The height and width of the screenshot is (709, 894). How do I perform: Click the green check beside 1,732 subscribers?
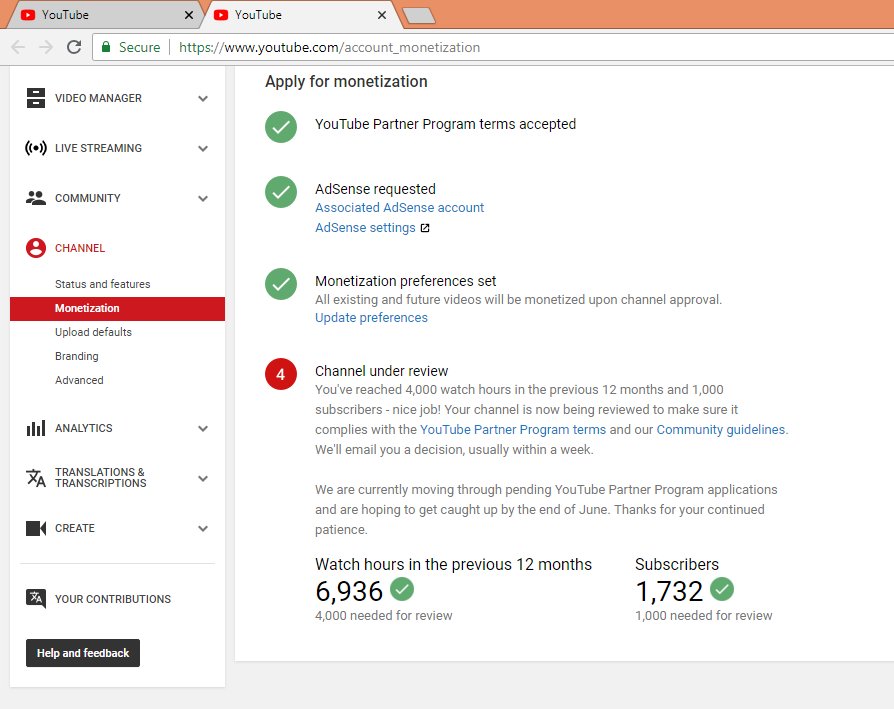coord(722,589)
